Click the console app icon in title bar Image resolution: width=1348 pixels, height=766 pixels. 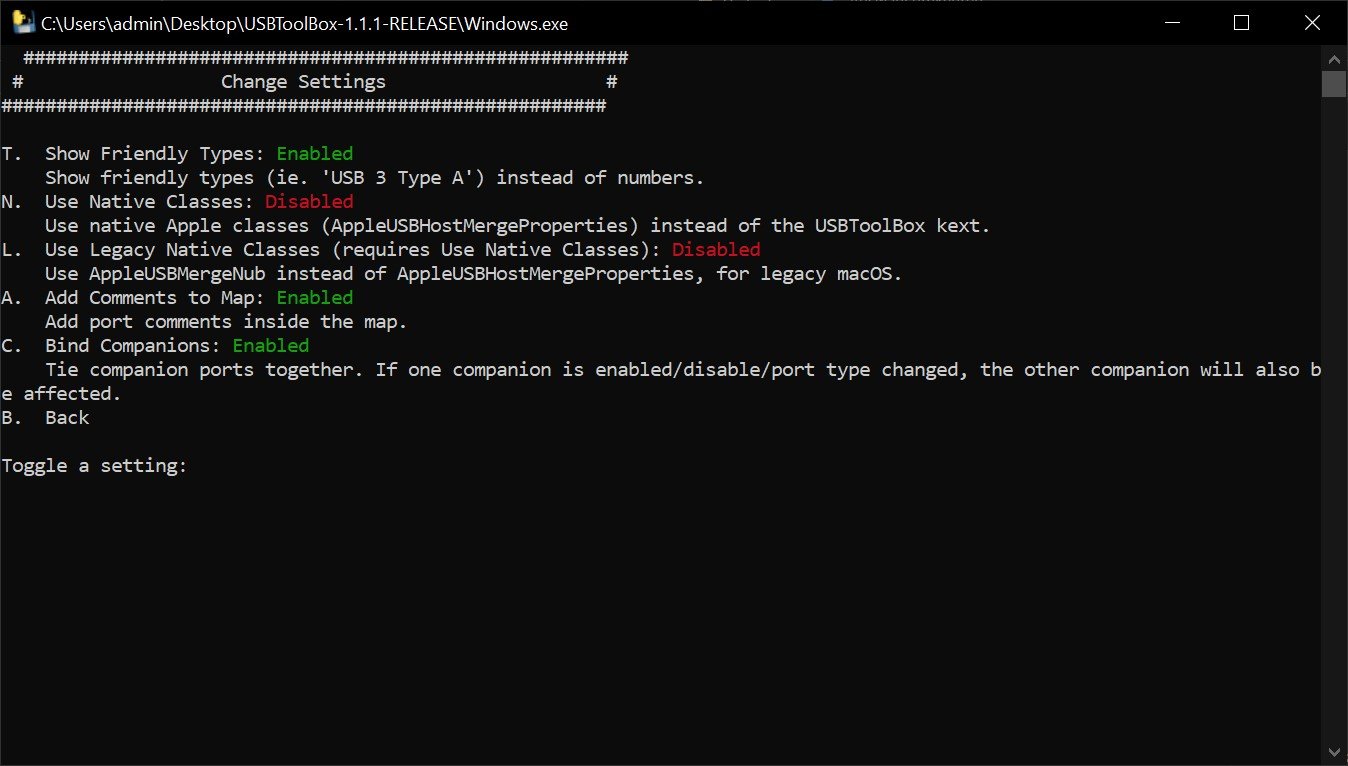pos(20,23)
